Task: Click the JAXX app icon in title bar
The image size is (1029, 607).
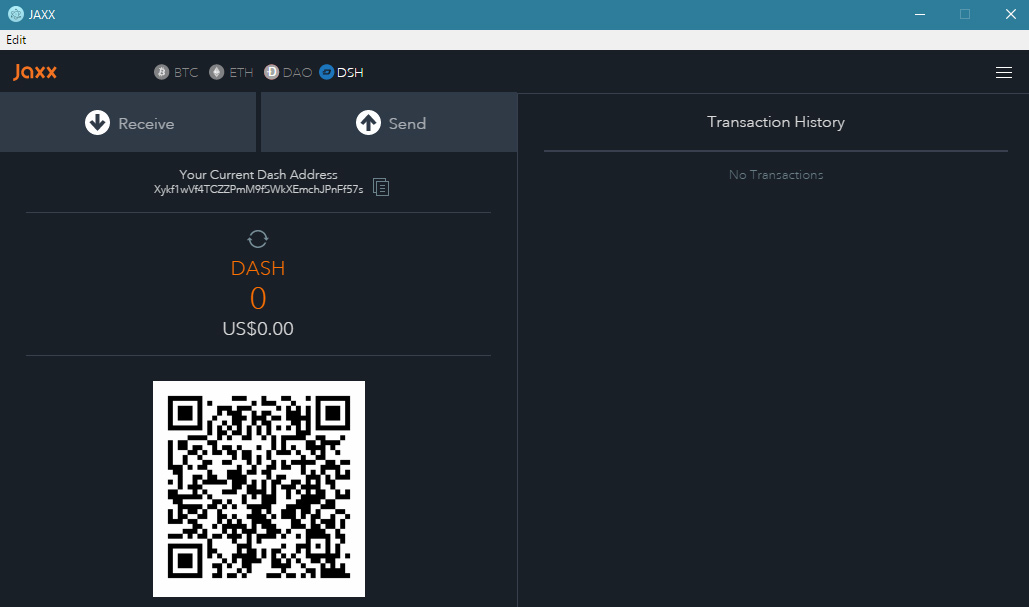Action: point(15,14)
